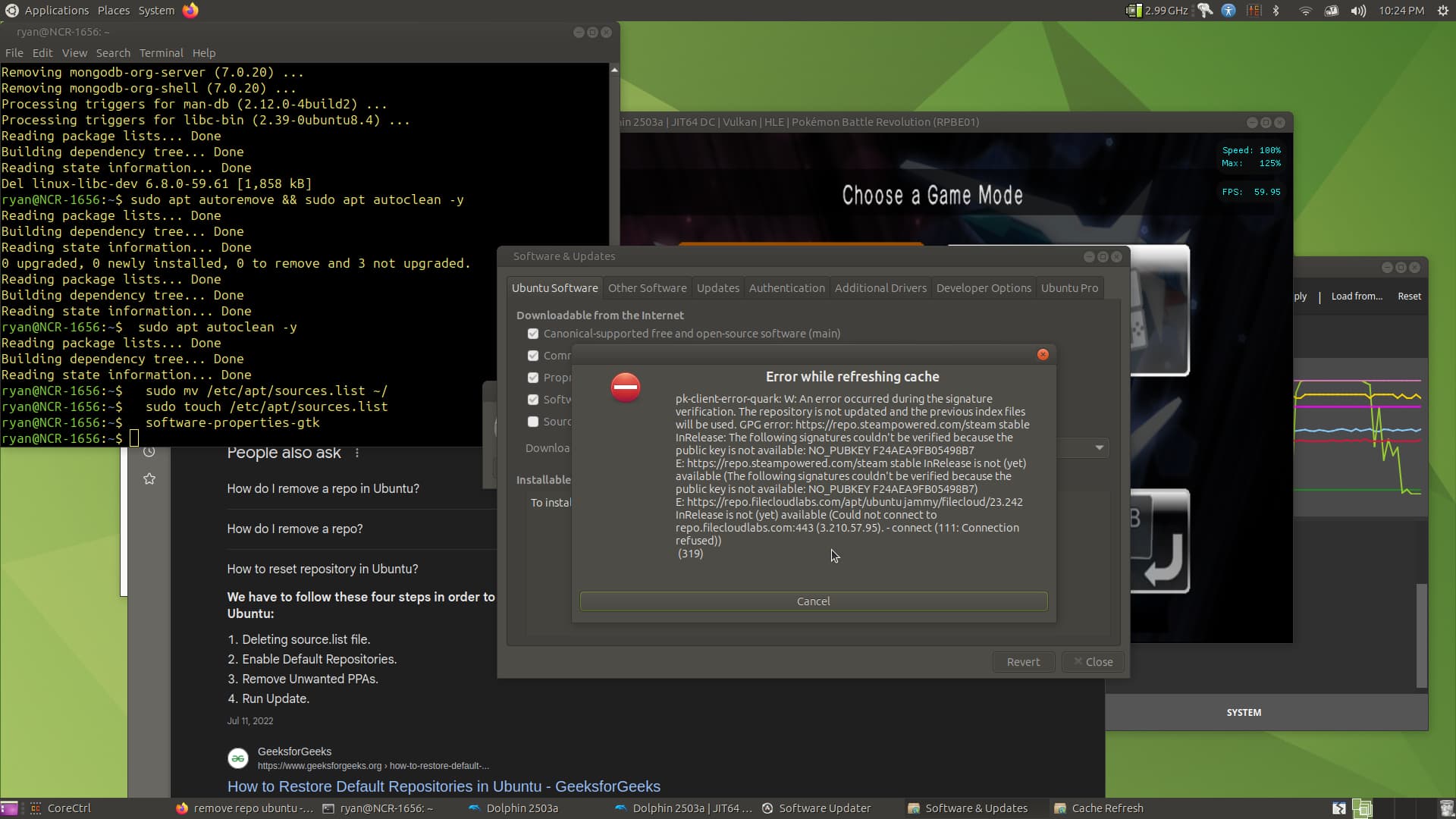
Task: Click the terminal vertical scrollbar
Action: click(x=614, y=255)
